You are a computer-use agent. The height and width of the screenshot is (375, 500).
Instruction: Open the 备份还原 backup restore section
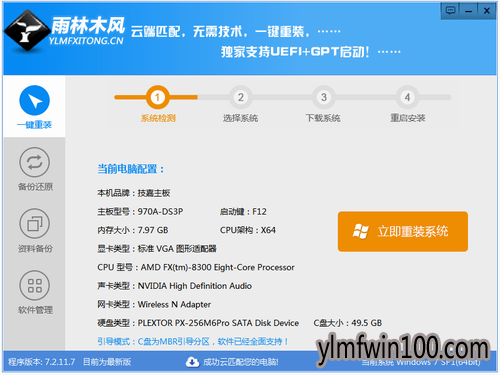(x=35, y=169)
